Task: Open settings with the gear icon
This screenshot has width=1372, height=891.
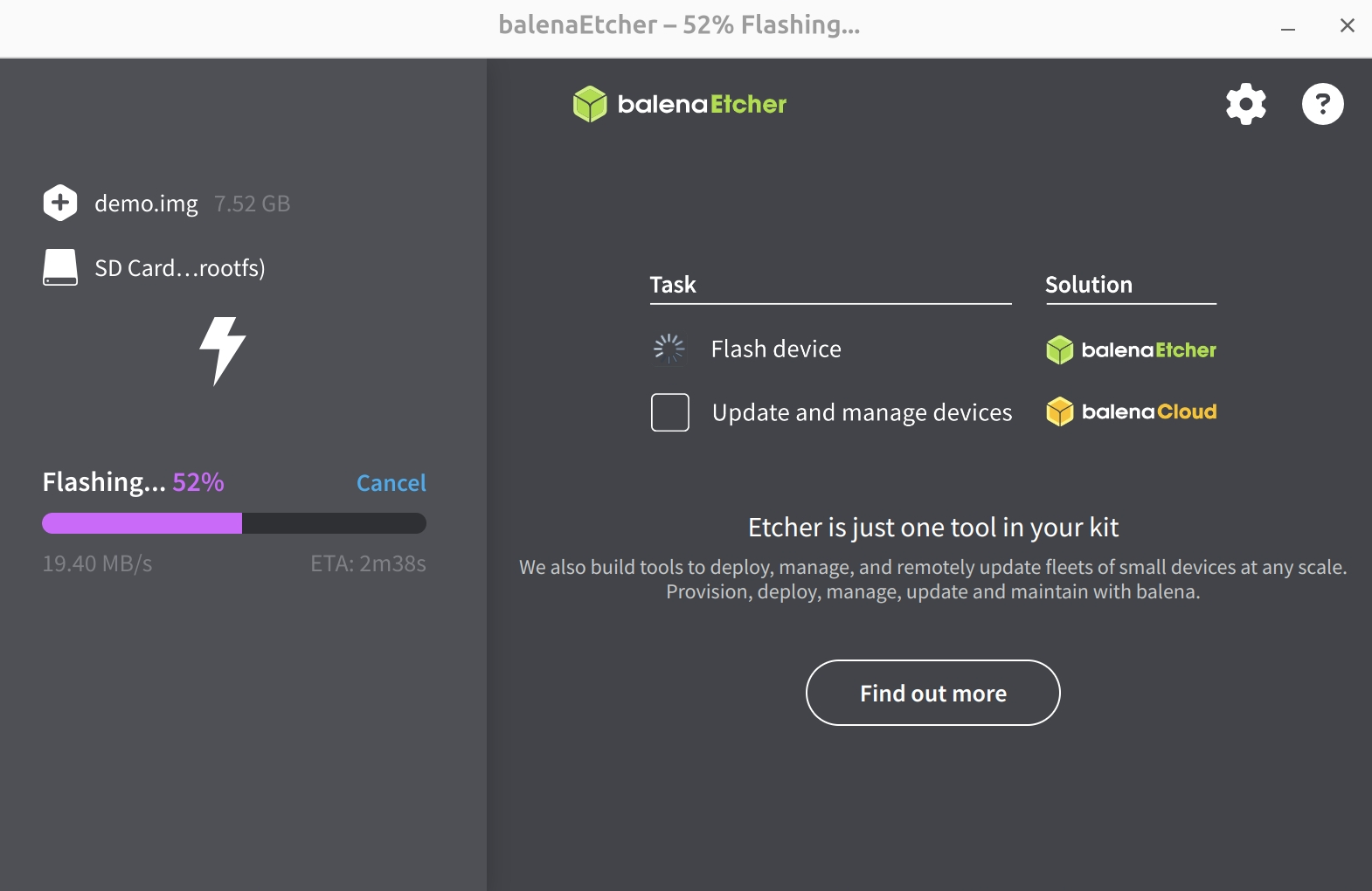Action: 1246,104
